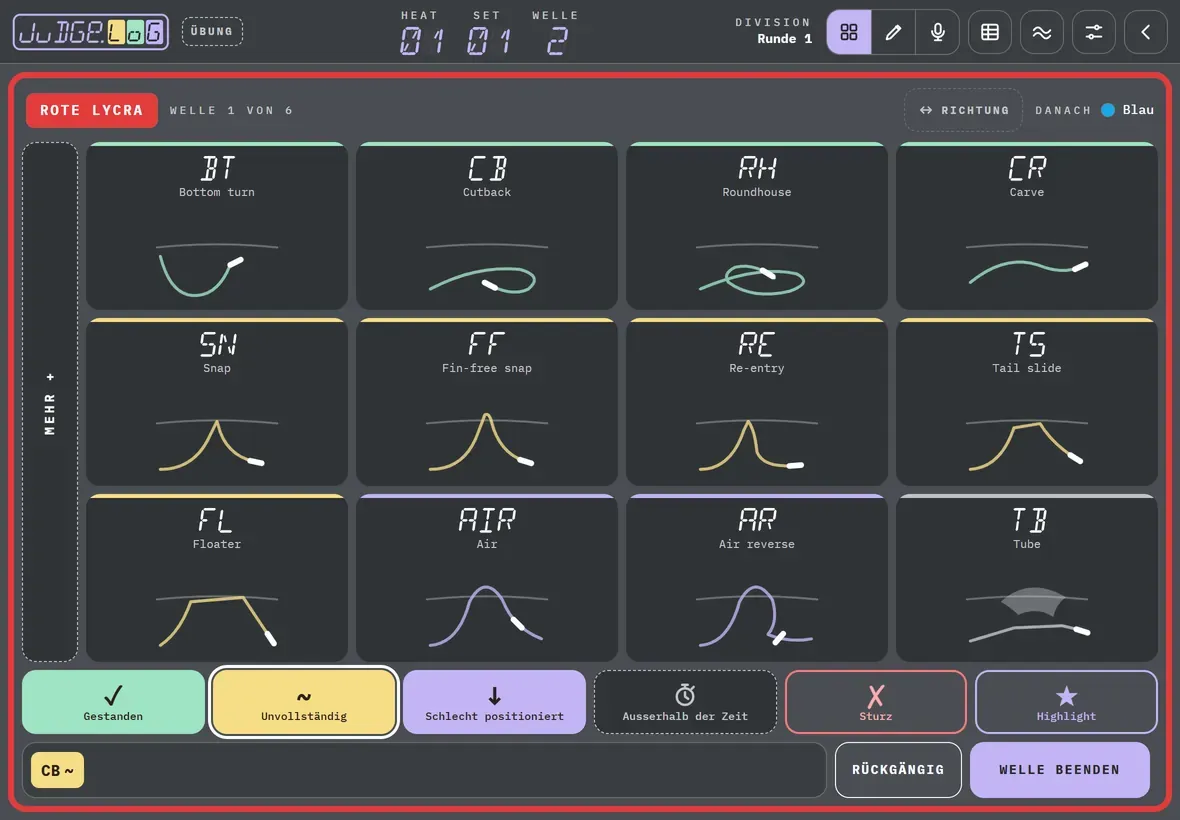Mark the maneuver as Sturz
This screenshot has width=1180, height=820.
coord(875,702)
